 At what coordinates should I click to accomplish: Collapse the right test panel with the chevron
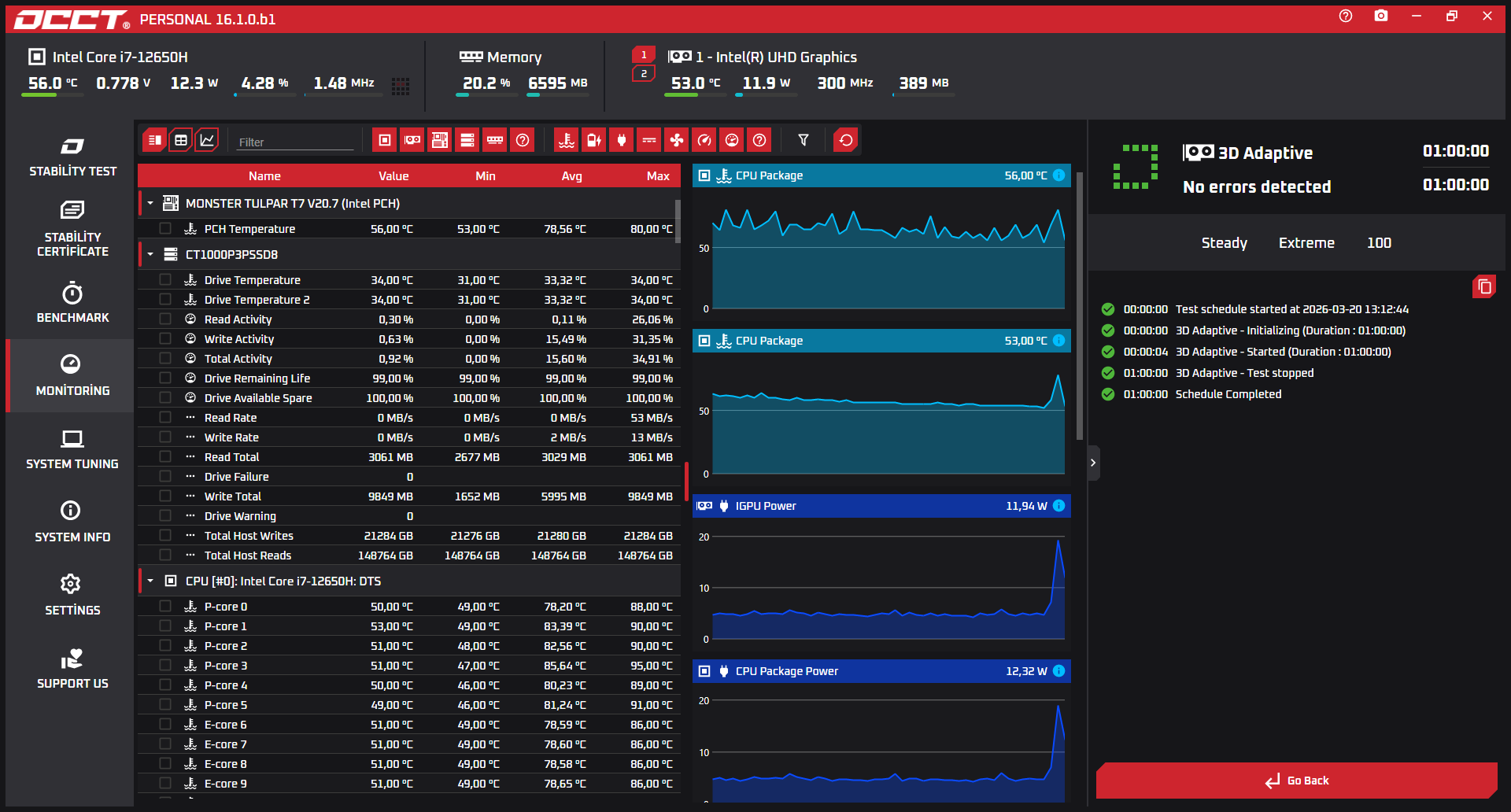1093,463
